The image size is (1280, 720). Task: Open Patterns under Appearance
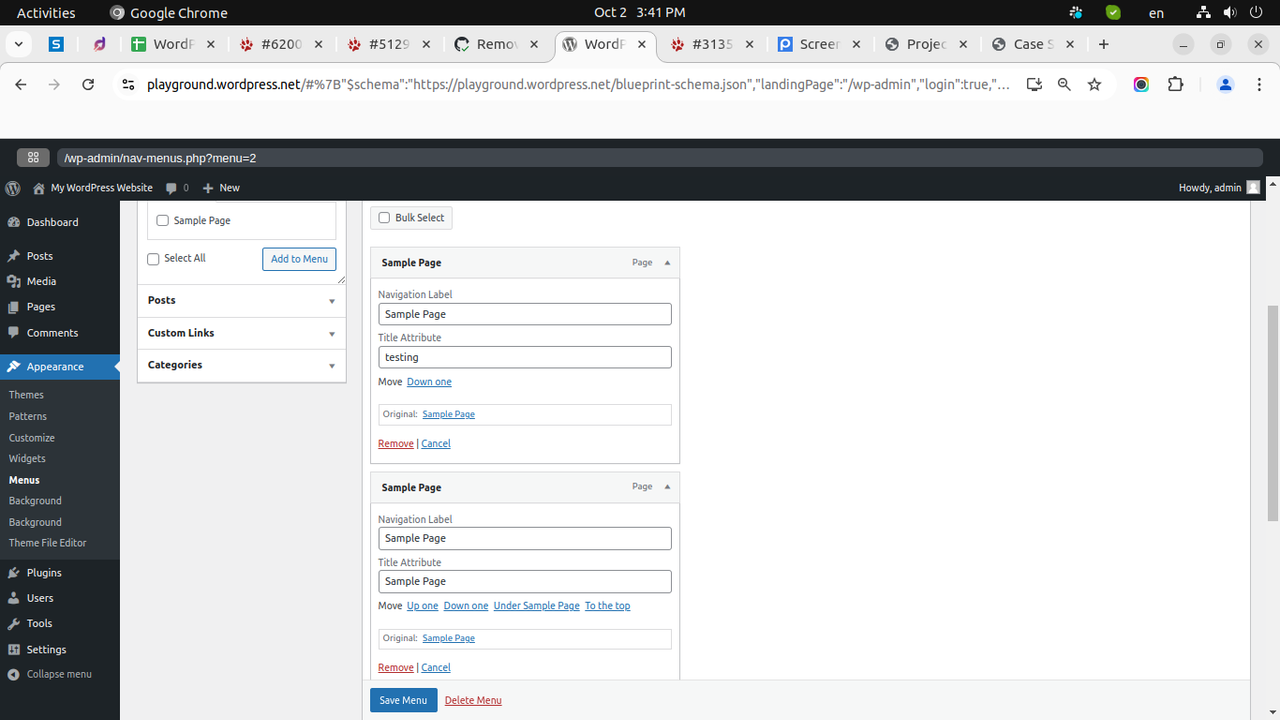(28, 416)
